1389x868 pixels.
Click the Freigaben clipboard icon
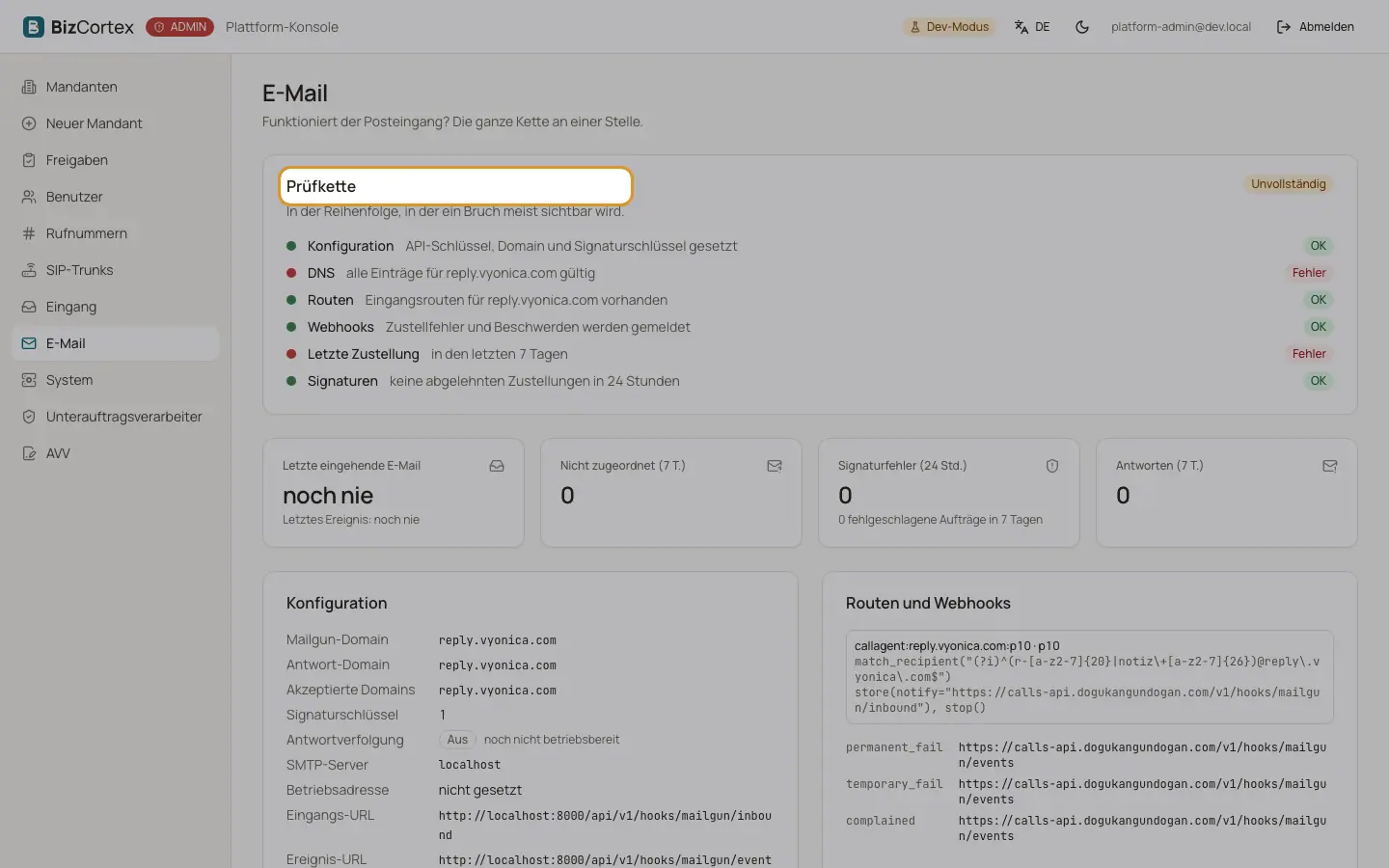[x=29, y=160]
